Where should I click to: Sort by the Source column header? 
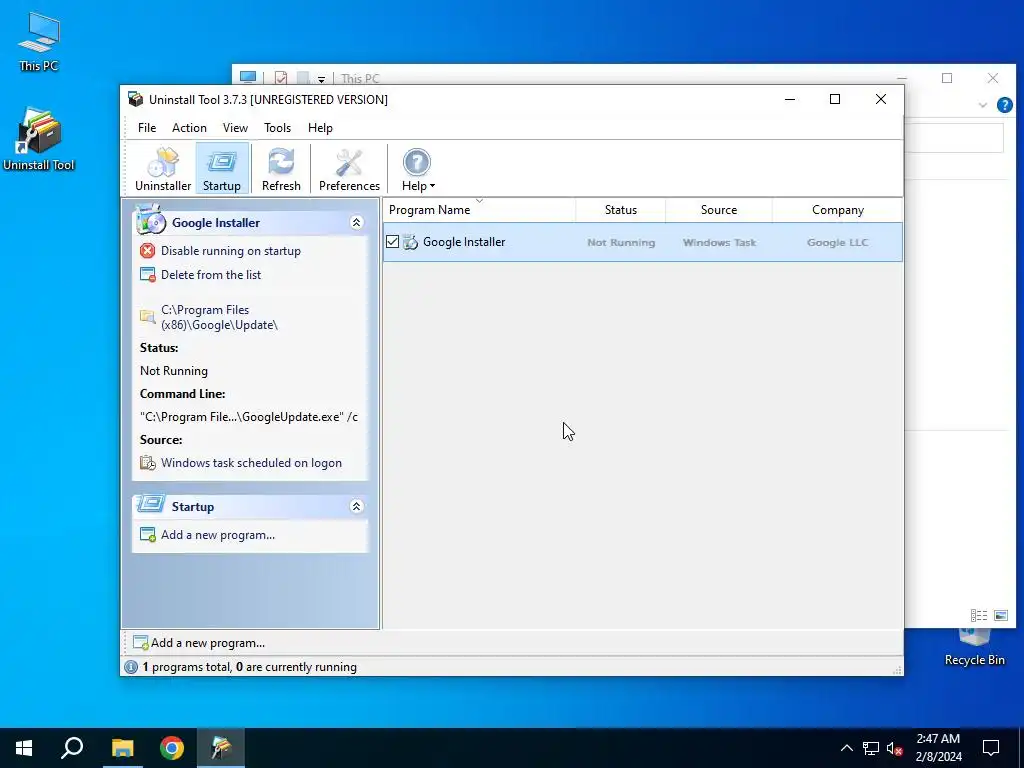[x=718, y=210]
